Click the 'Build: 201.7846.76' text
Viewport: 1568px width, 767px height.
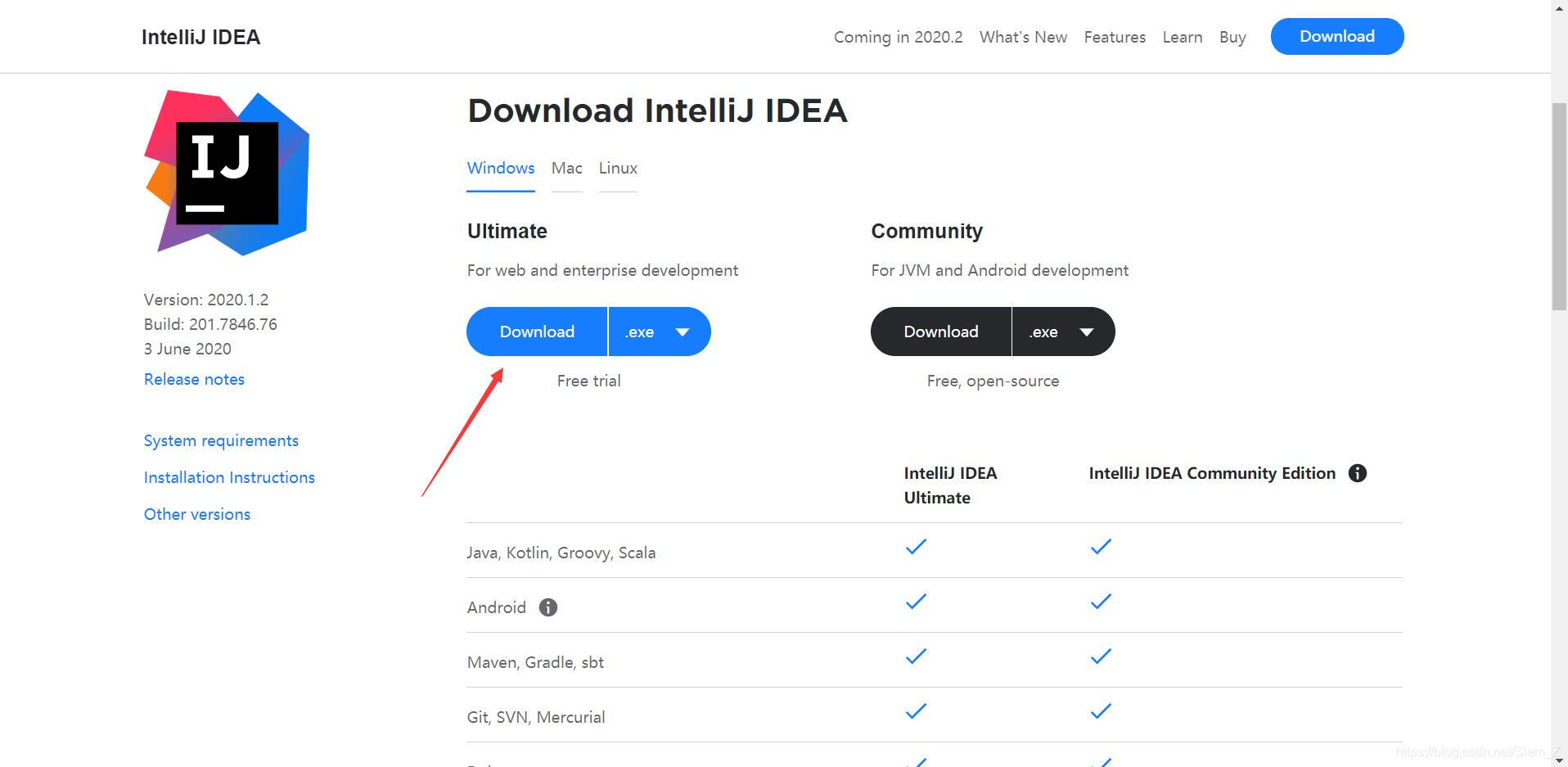click(210, 324)
